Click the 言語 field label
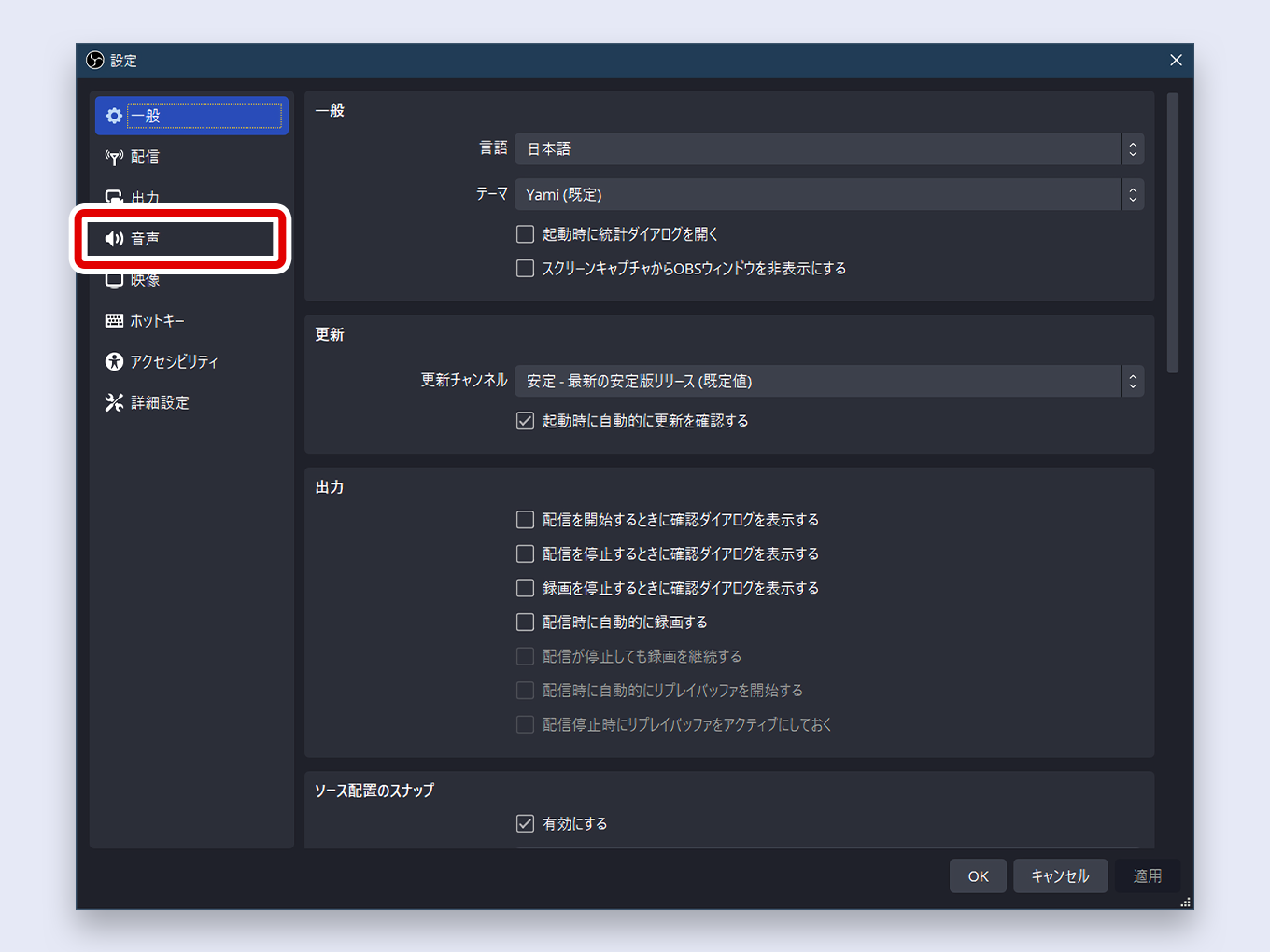 pos(494,148)
